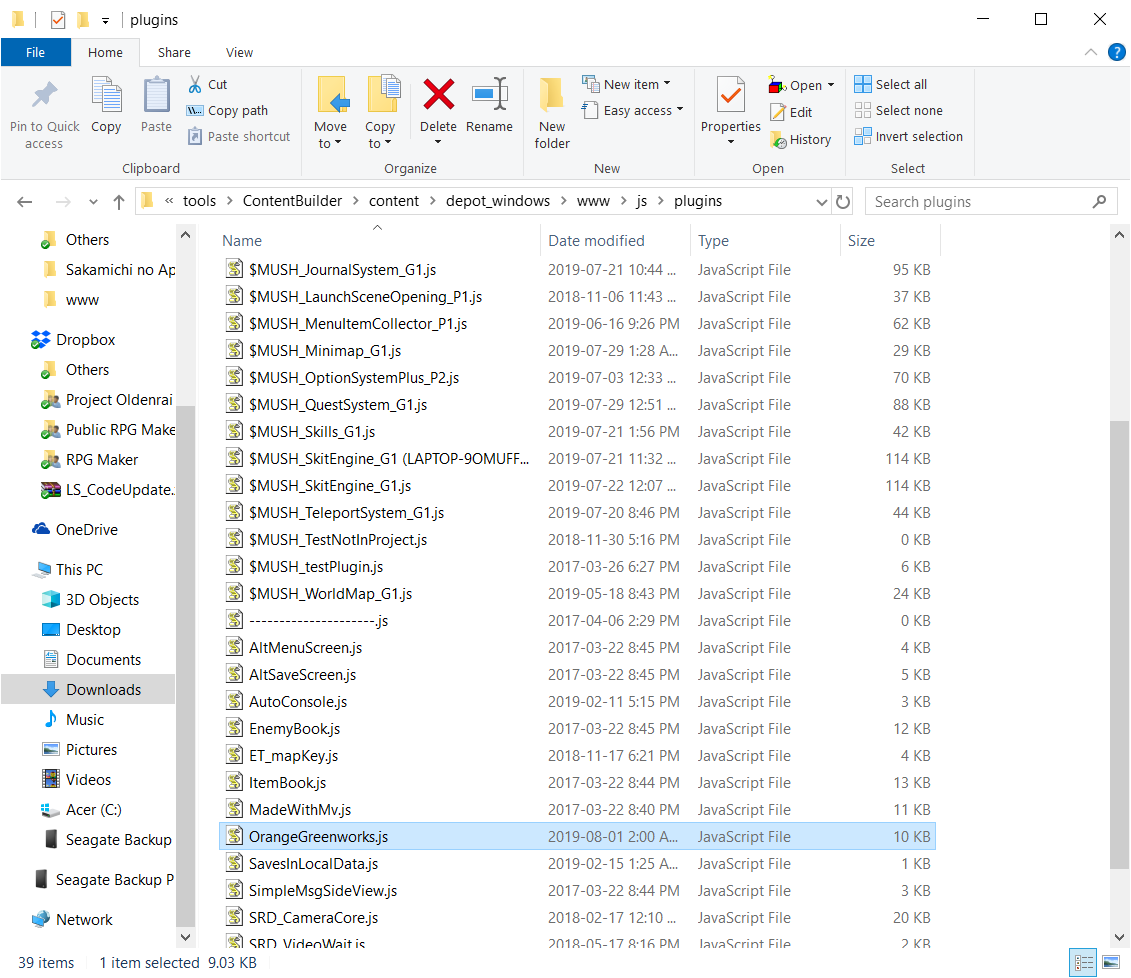Click the red Delete icon
Viewport: 1131px width, 978px height.
(439, 94)
